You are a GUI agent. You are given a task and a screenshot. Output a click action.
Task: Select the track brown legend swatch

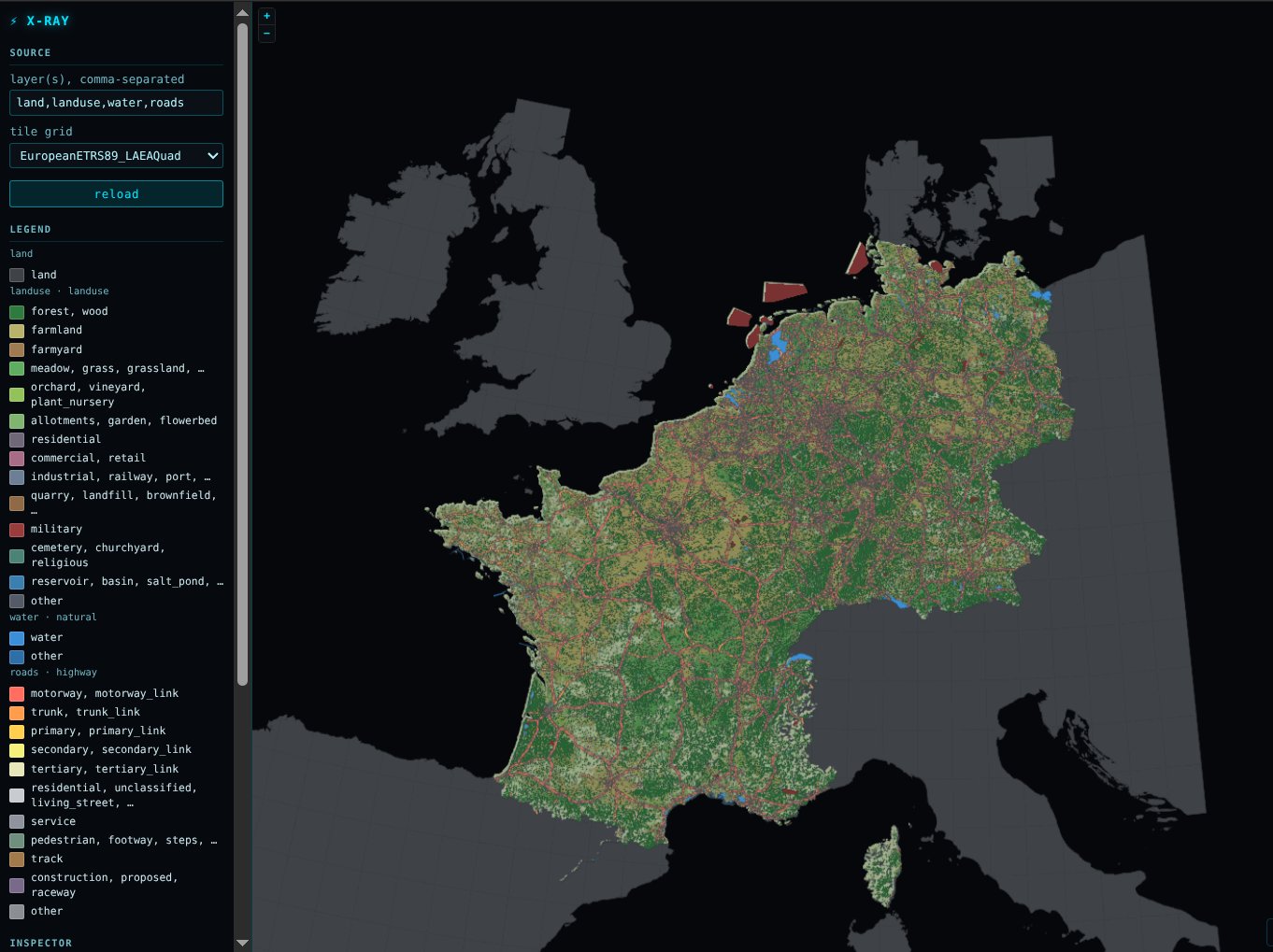click(x=17, y=860)
